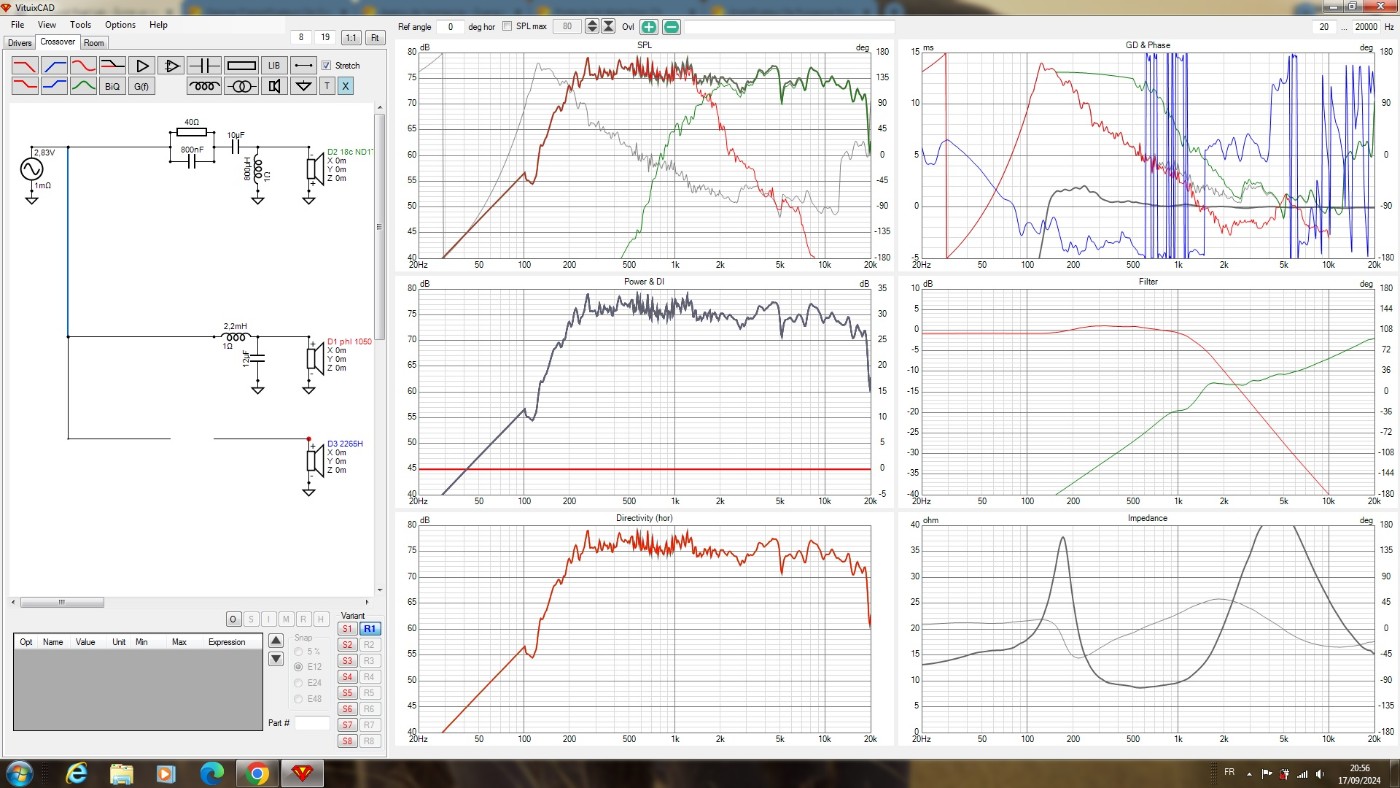Select variant S2 button

click(x=347, y=645)
